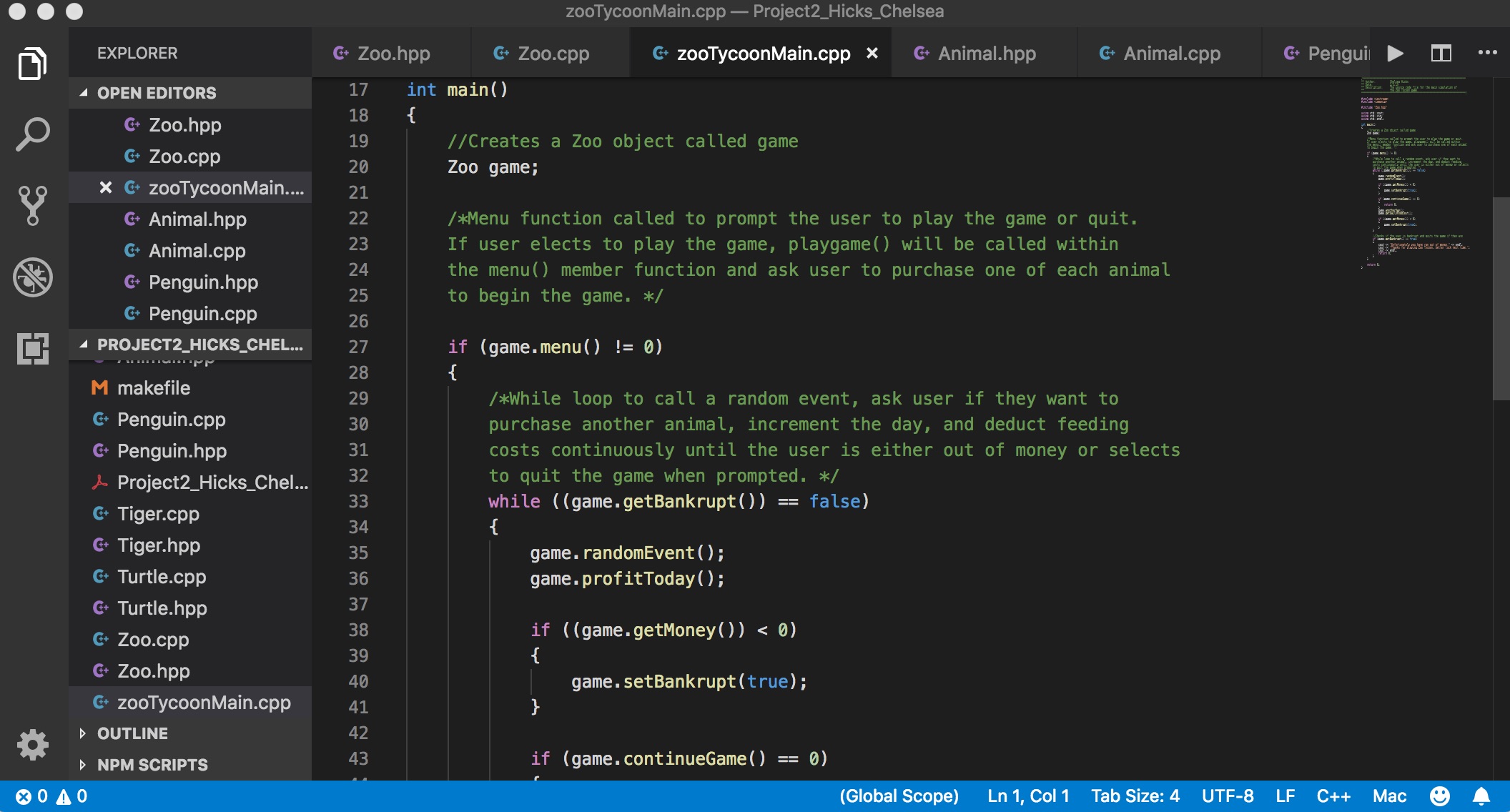The image size is (1510, 812).
Task: Expand the OUTLINE section
Action: 132,733
